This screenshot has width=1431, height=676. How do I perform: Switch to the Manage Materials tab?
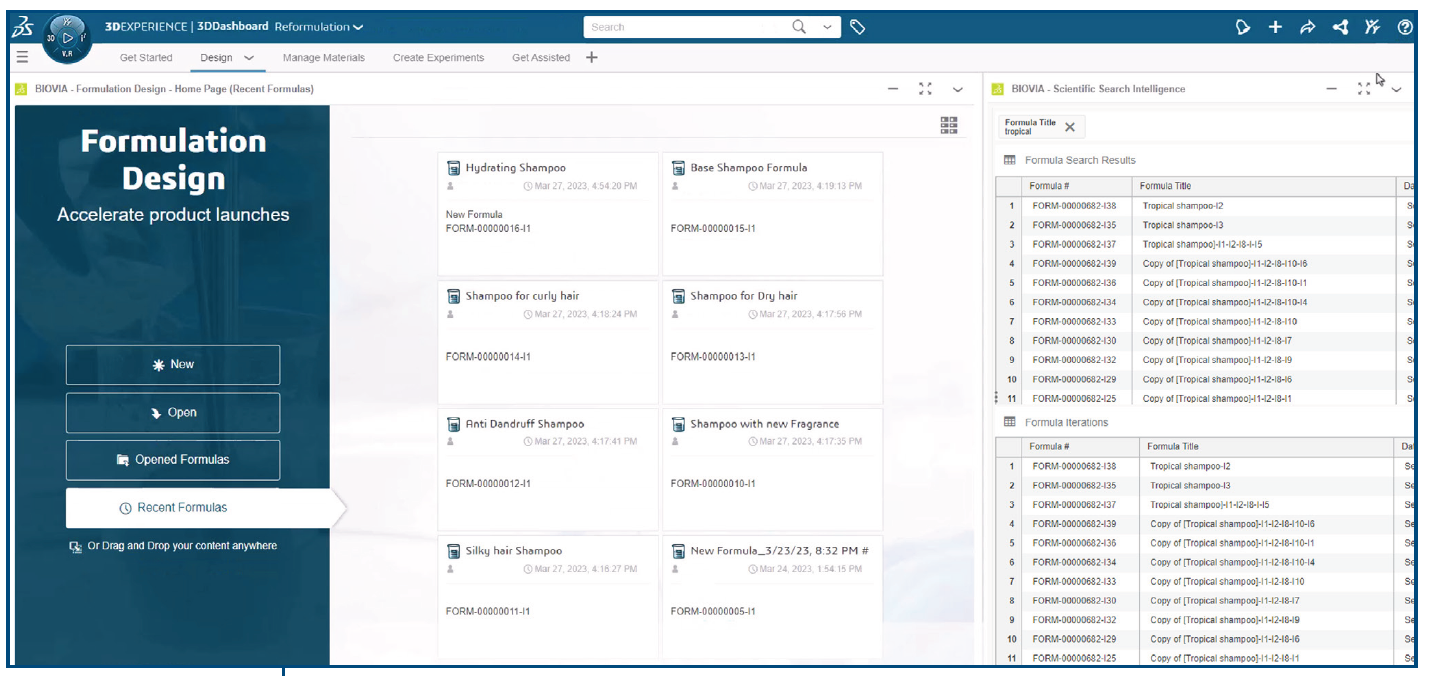[323, 58]
